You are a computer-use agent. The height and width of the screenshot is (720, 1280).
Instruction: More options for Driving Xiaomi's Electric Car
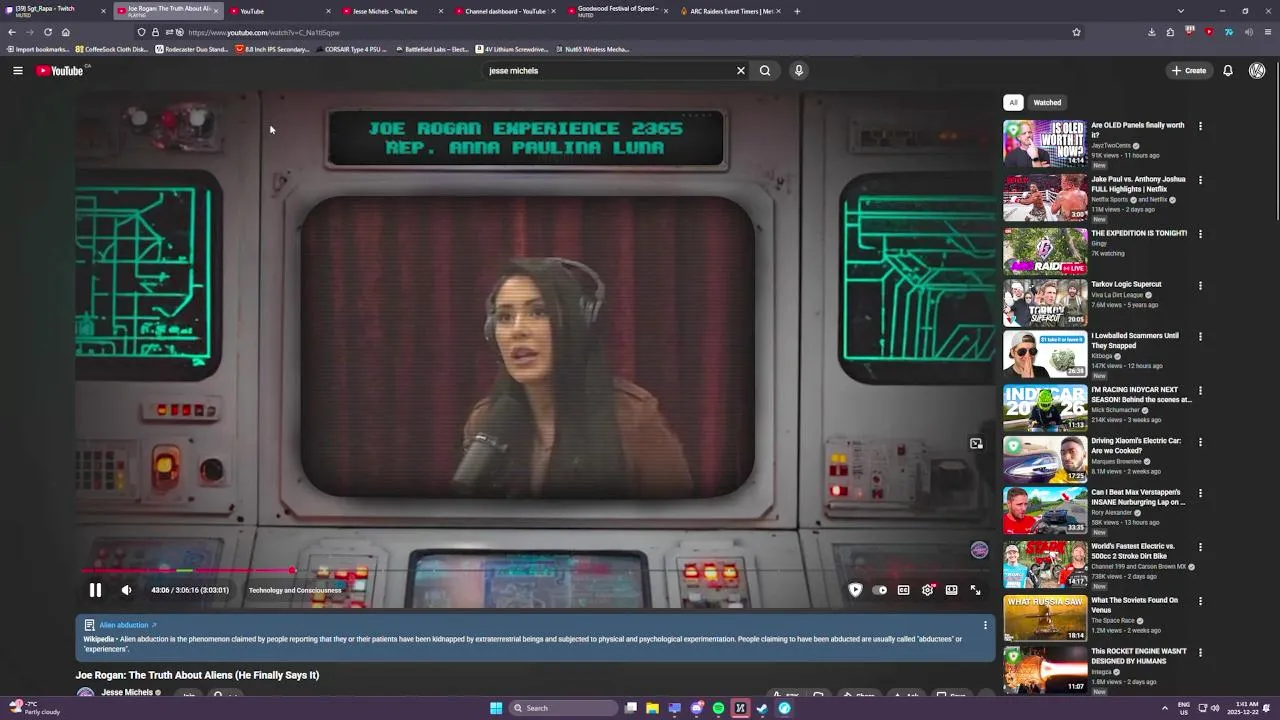pos(1200,442)
